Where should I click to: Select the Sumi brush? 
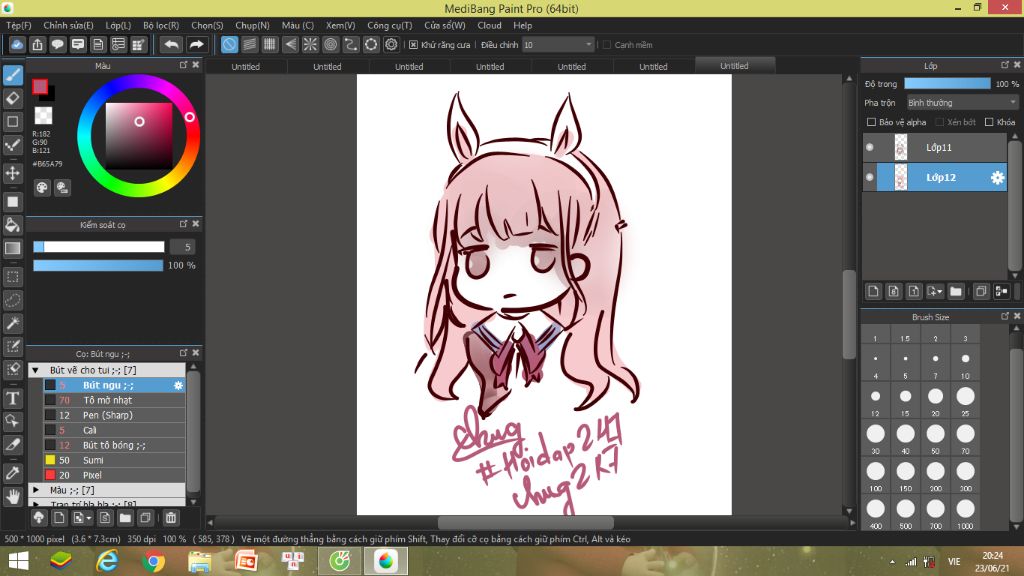click(114, 460)
